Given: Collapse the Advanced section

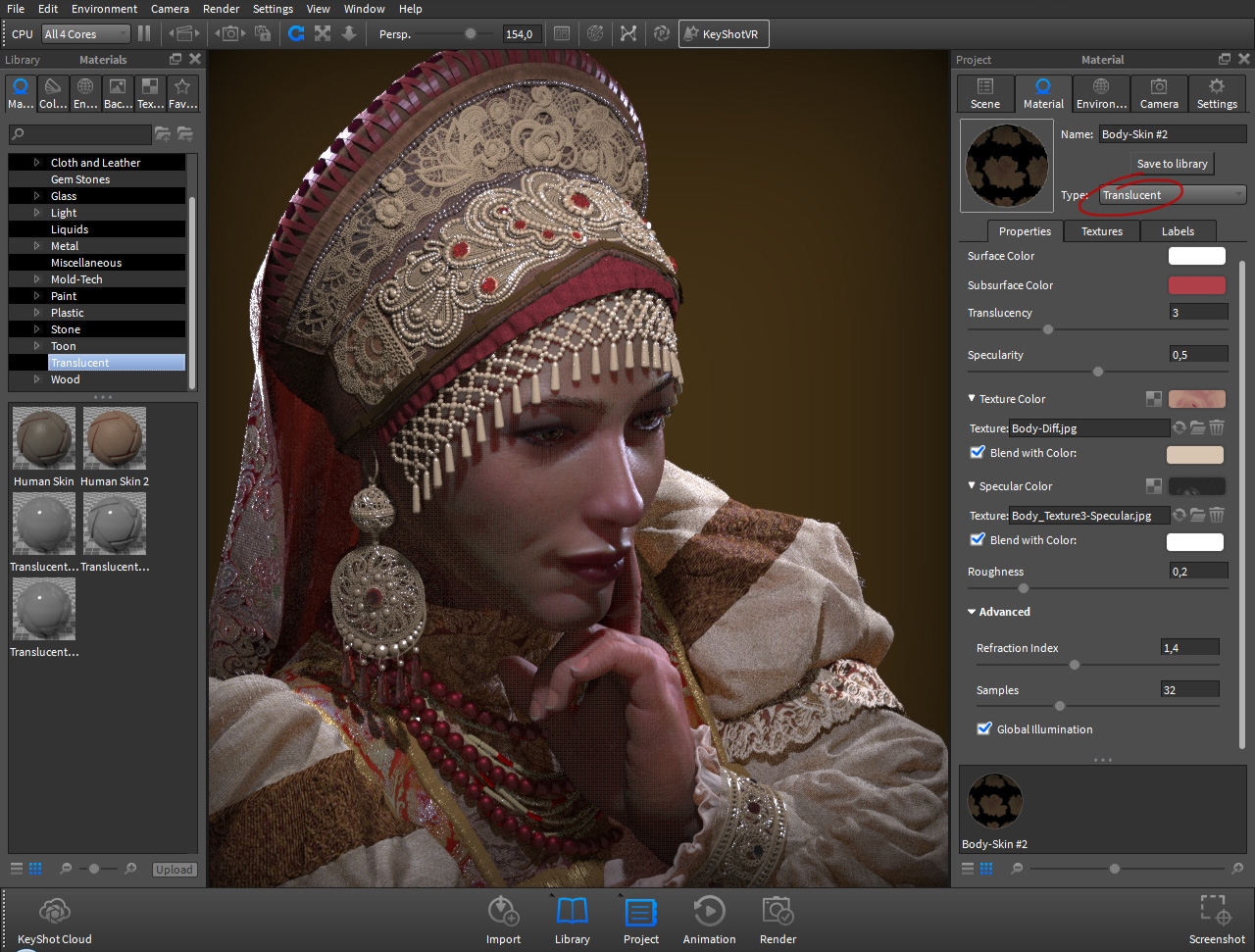Looking at the screenshot, I should tap(972, 612).
